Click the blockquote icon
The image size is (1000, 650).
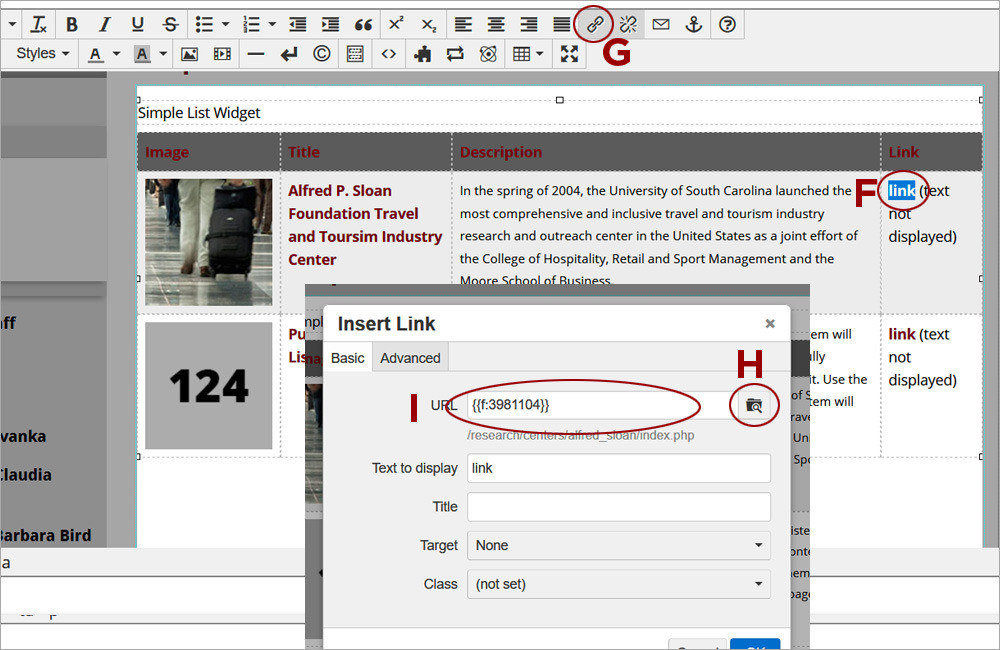[x=363, y=24]
